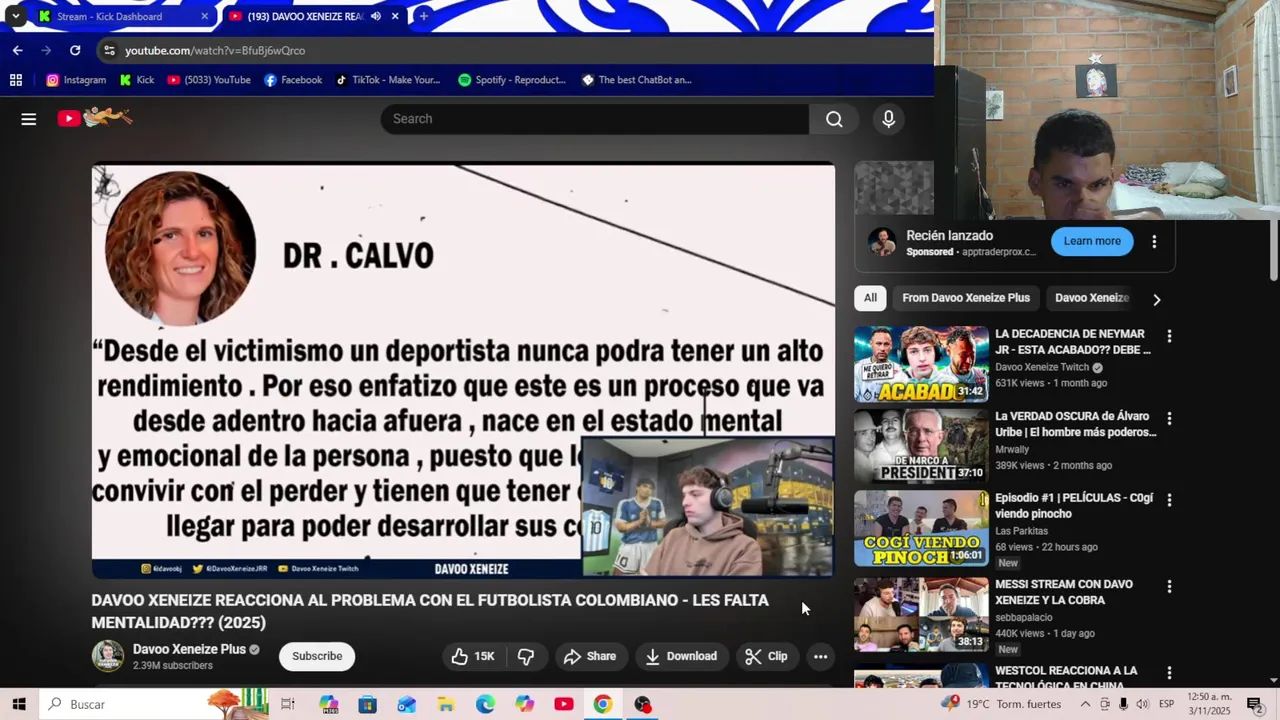Open the Álvaro Uribe video thumbnail

[921, 446]
